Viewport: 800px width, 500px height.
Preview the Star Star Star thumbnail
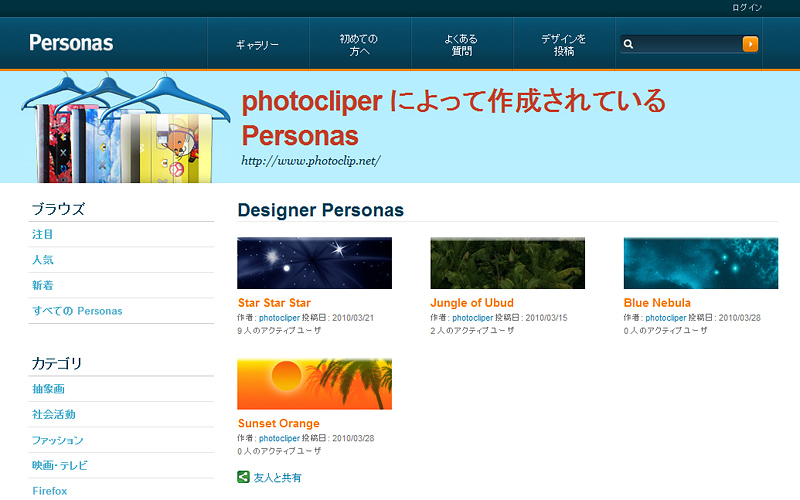click(314, 263)
